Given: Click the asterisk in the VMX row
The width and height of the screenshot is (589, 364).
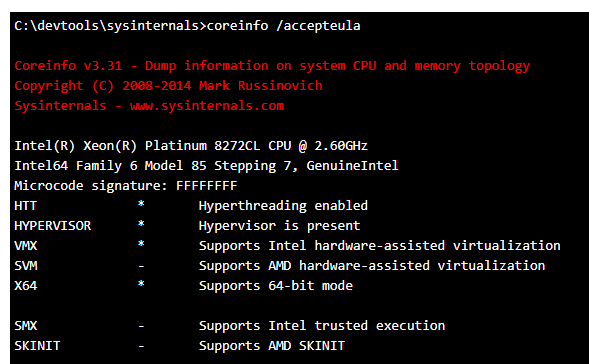Looking at the screenshot, I should coord(141,244).
